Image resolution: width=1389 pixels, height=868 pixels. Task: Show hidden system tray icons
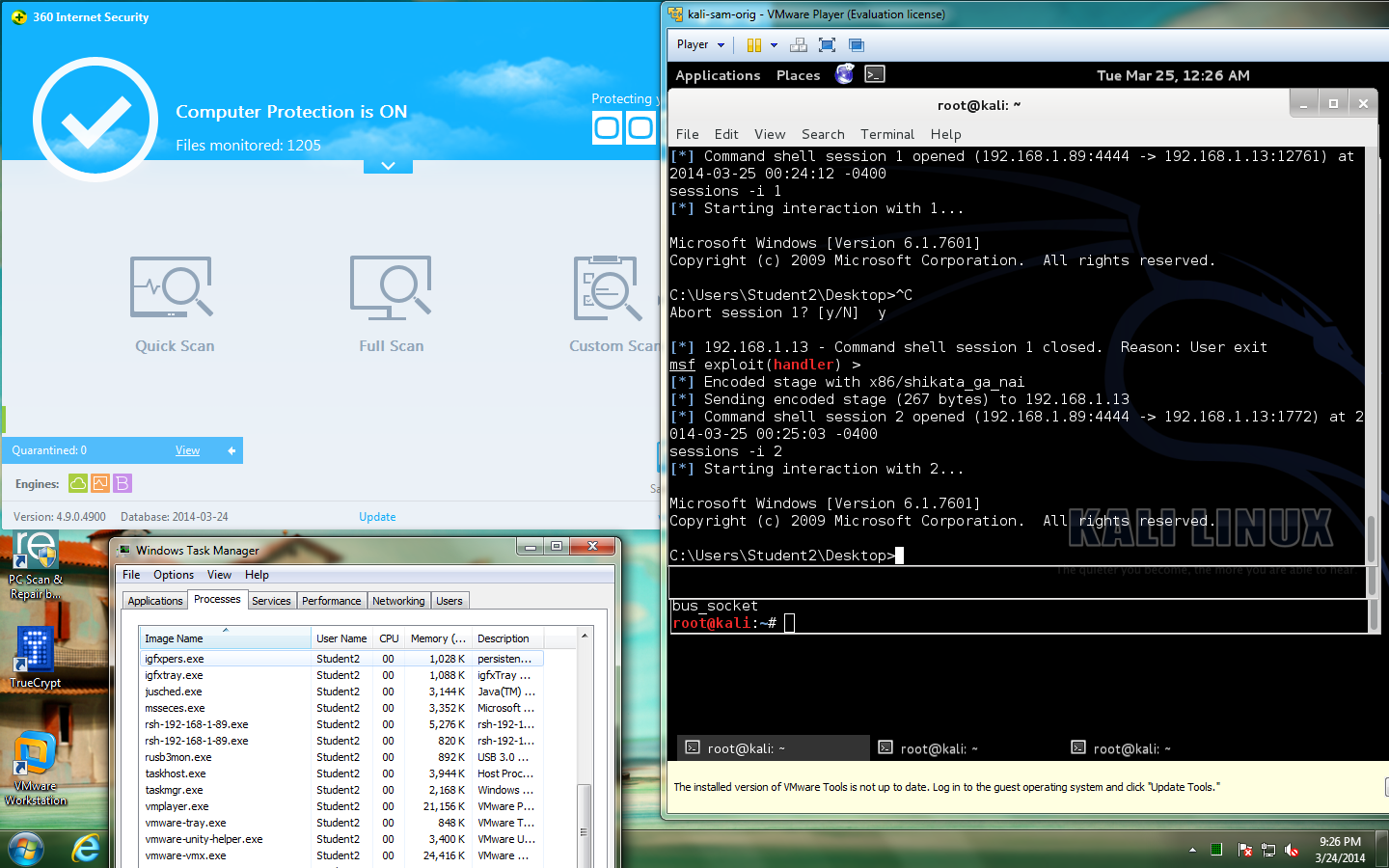(1192, 850)
